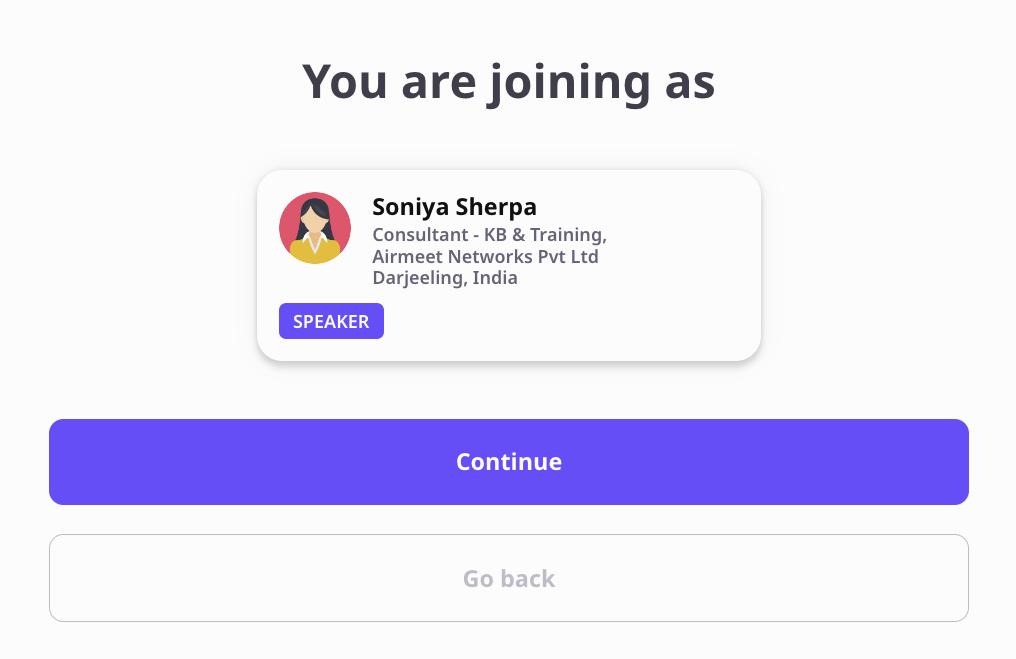Select the Soniya Sherpa name text

point(454,207)
